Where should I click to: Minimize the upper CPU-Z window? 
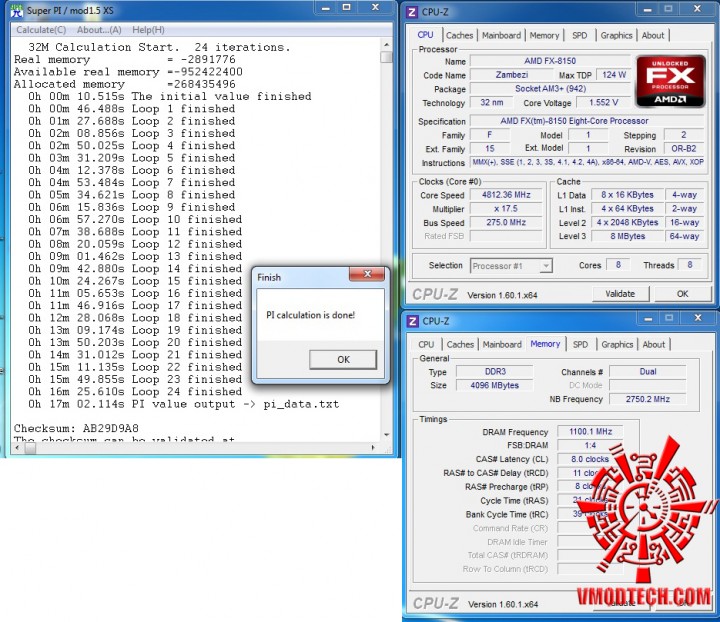pos(647,9)
